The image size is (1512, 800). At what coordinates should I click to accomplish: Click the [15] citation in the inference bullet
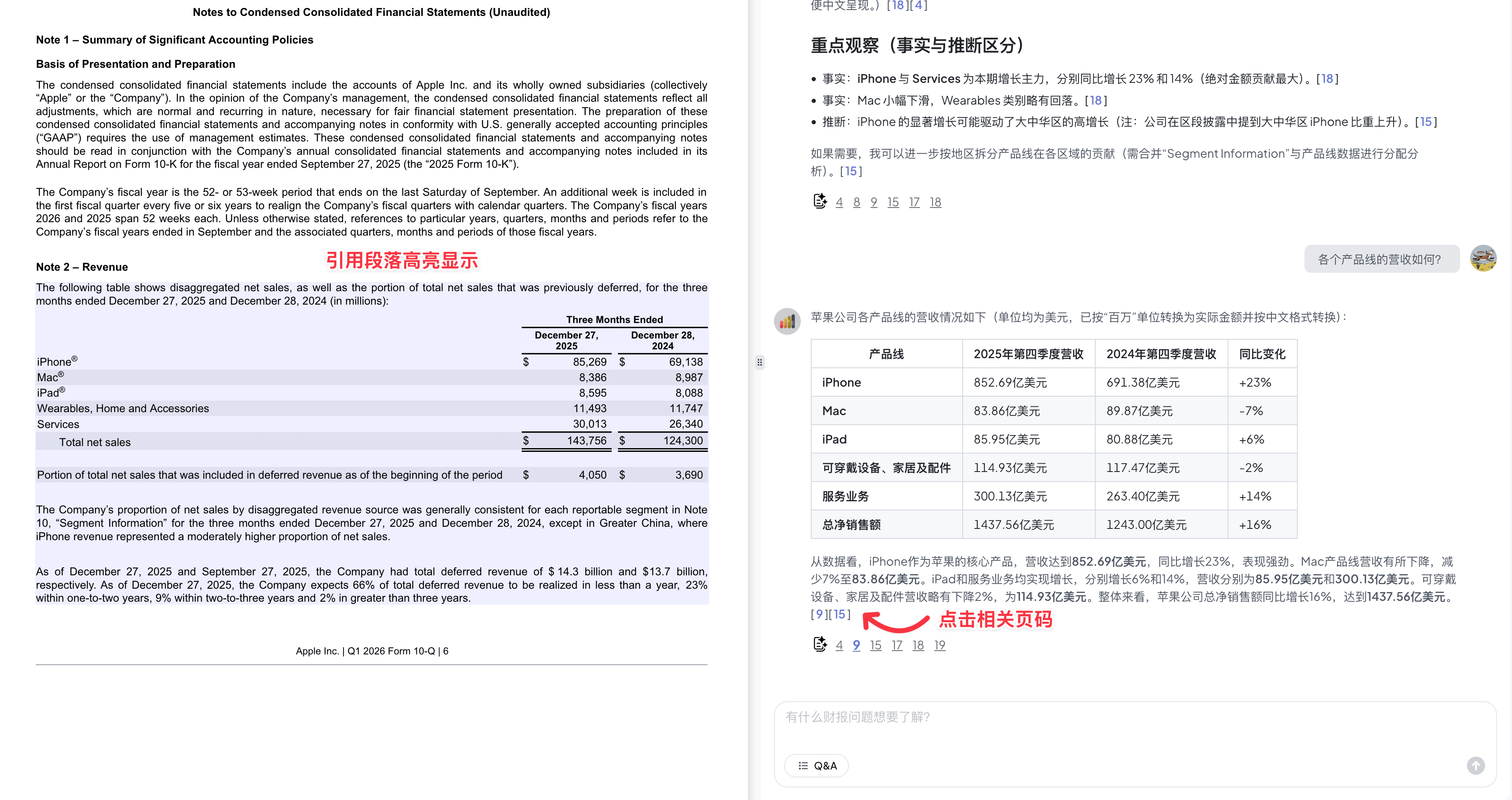1426,121
